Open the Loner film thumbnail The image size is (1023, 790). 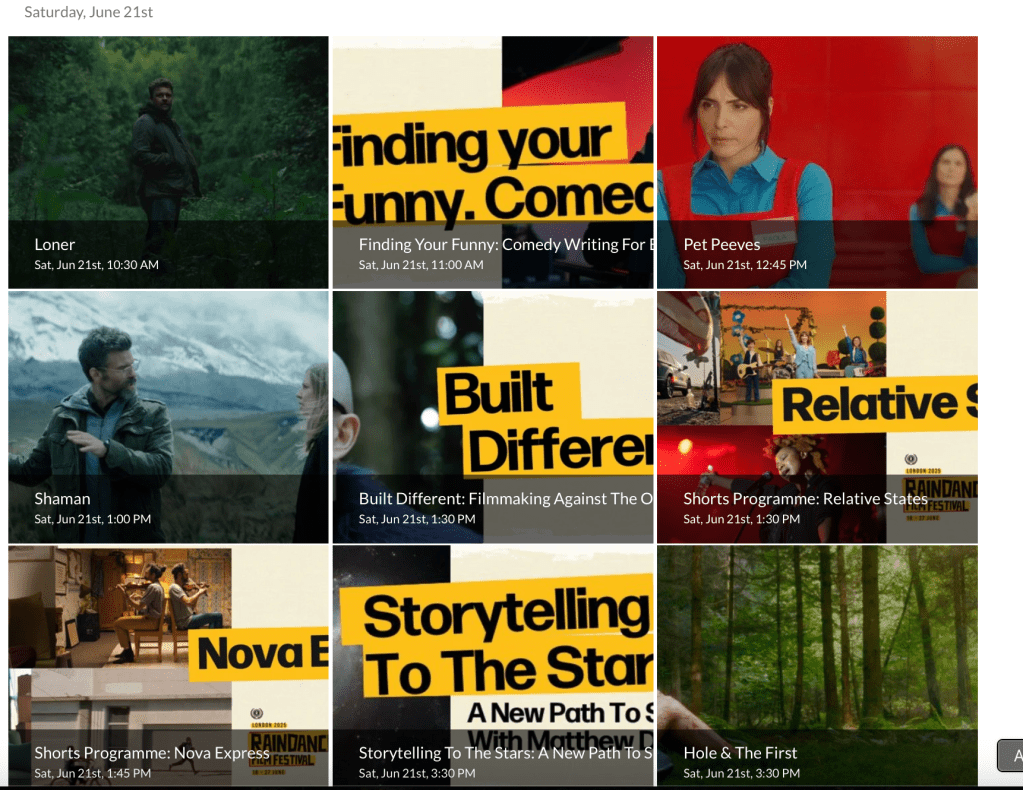168,162
